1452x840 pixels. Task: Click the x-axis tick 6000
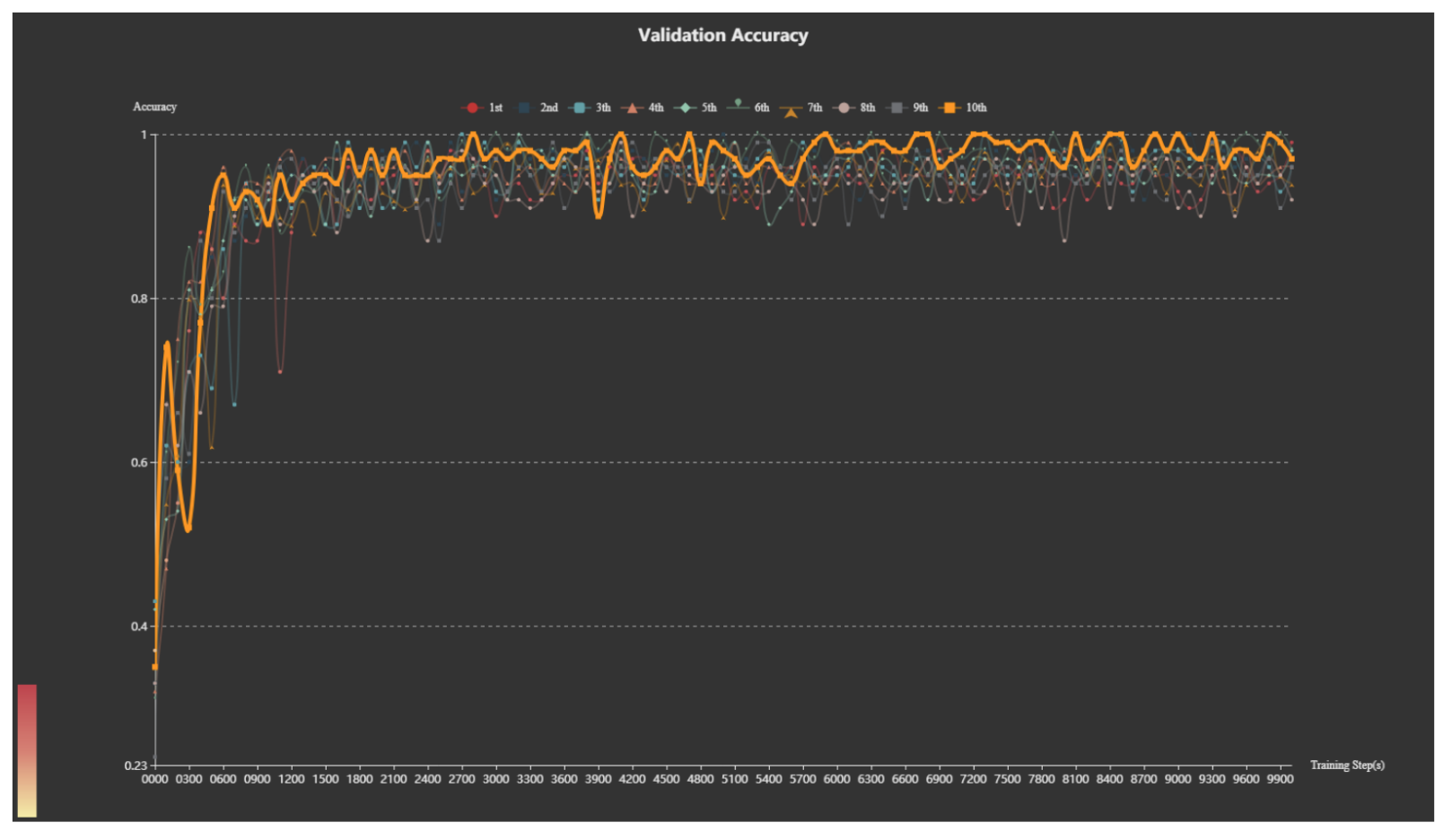point(836,780)
